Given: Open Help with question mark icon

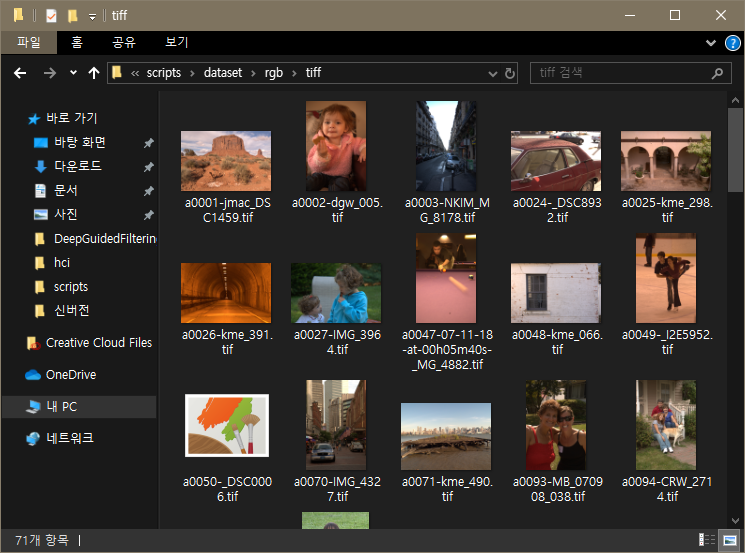Looking at the screenshot, I should [x=732, y=43].
